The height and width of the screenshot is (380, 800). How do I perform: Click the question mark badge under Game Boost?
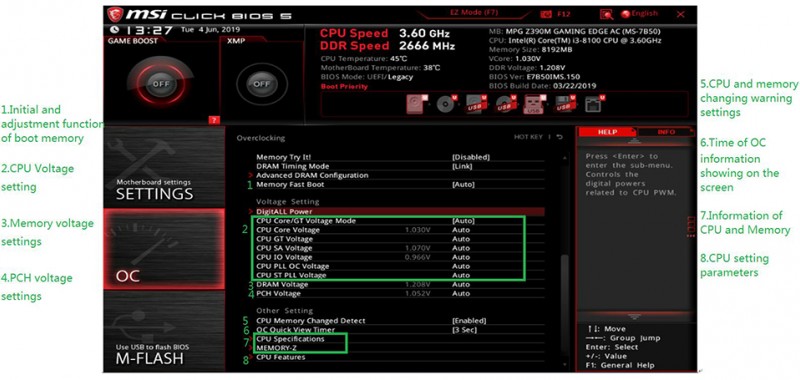[214, 120]
